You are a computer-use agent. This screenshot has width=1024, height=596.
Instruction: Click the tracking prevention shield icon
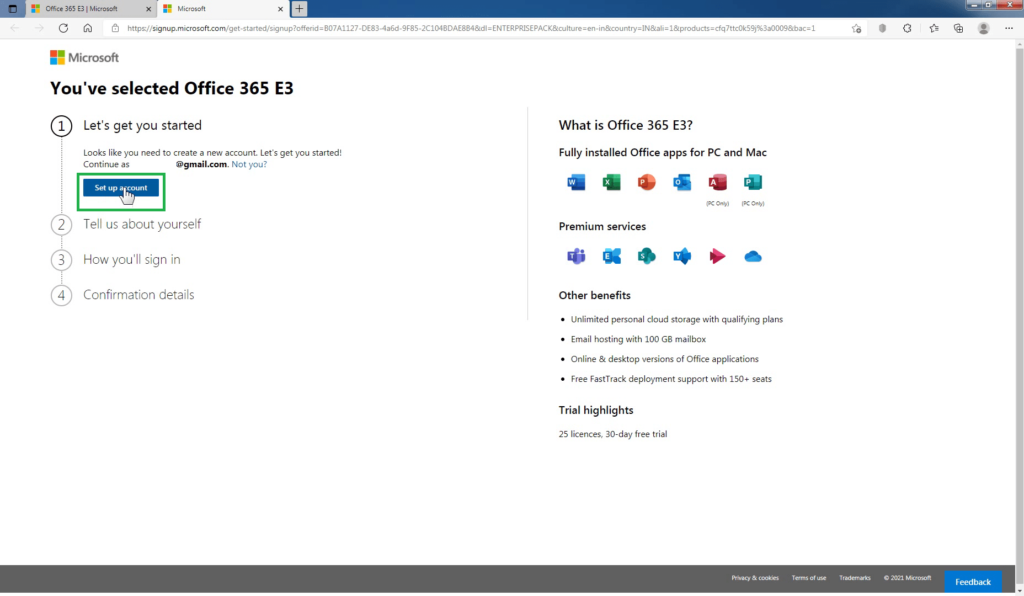[x=882, y=28]
